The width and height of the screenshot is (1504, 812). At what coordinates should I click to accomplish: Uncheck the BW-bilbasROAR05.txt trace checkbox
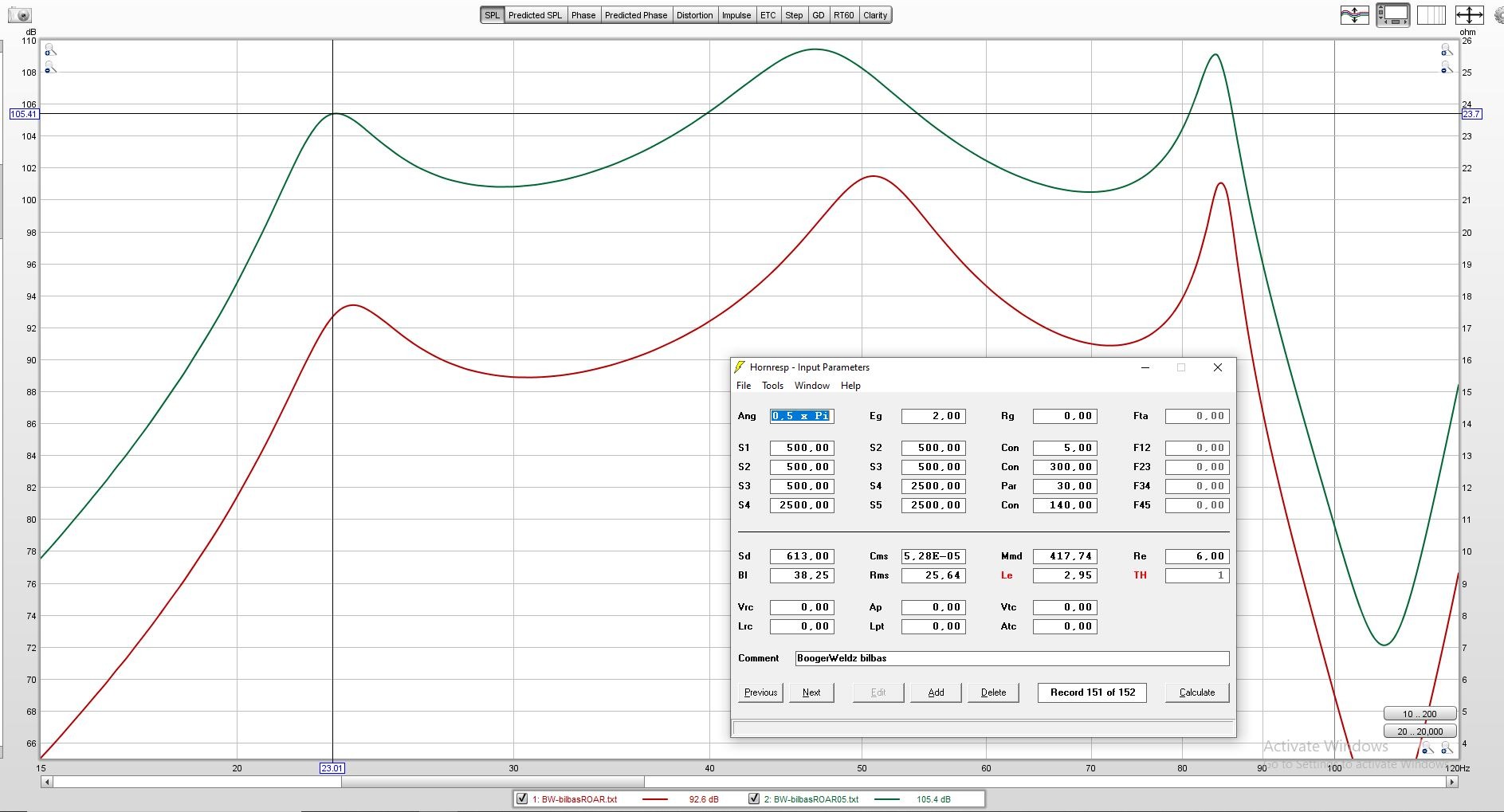(753, 798)
